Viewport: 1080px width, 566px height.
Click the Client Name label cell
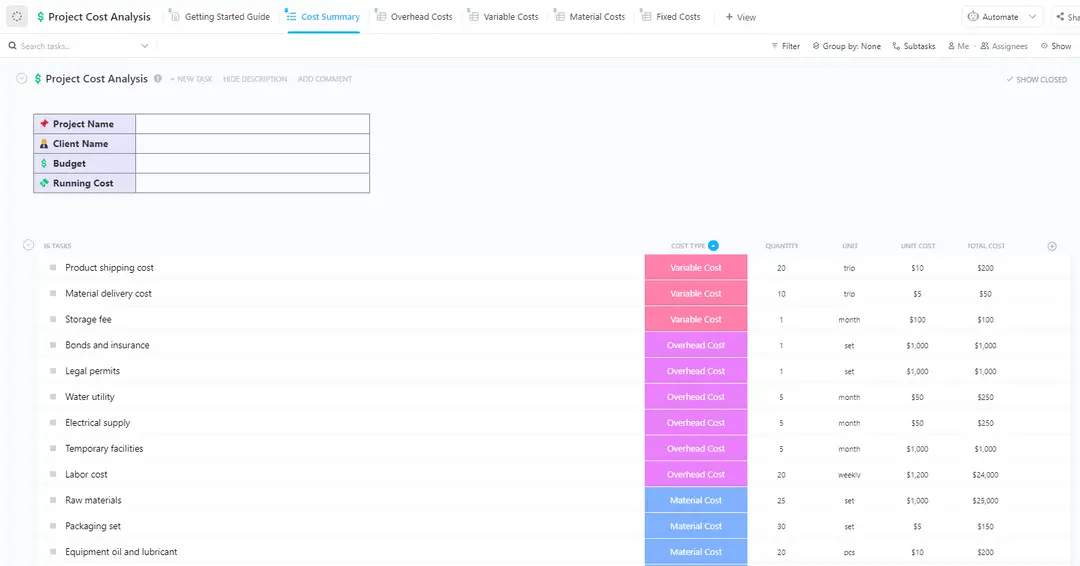tap(85, 144)
